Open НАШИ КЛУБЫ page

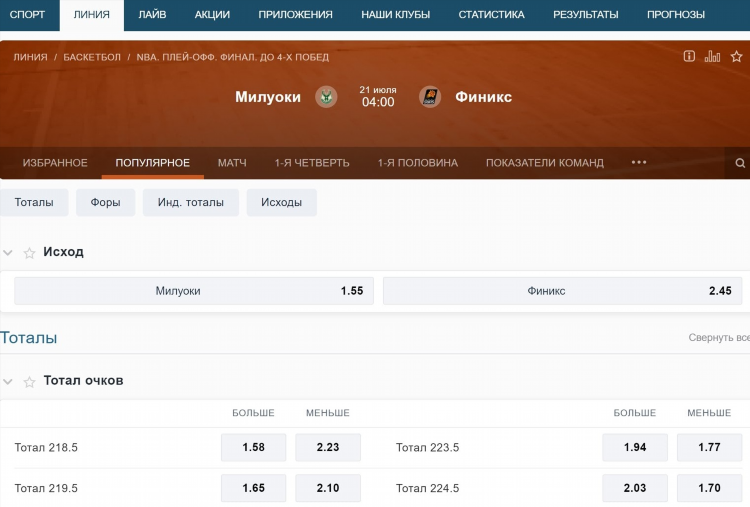396,15
